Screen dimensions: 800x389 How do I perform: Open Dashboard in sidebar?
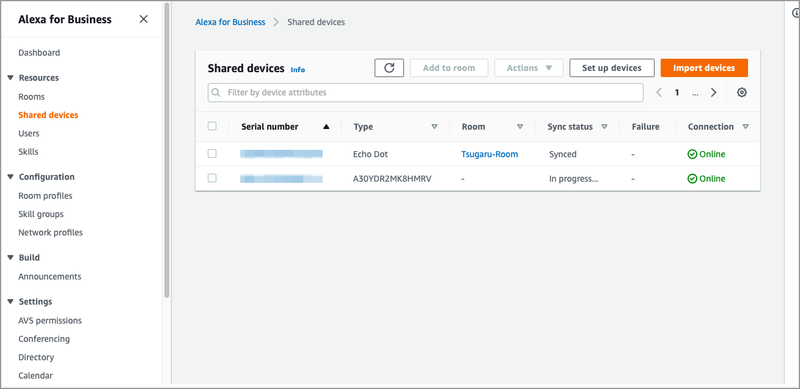click(x=39, y=53)
